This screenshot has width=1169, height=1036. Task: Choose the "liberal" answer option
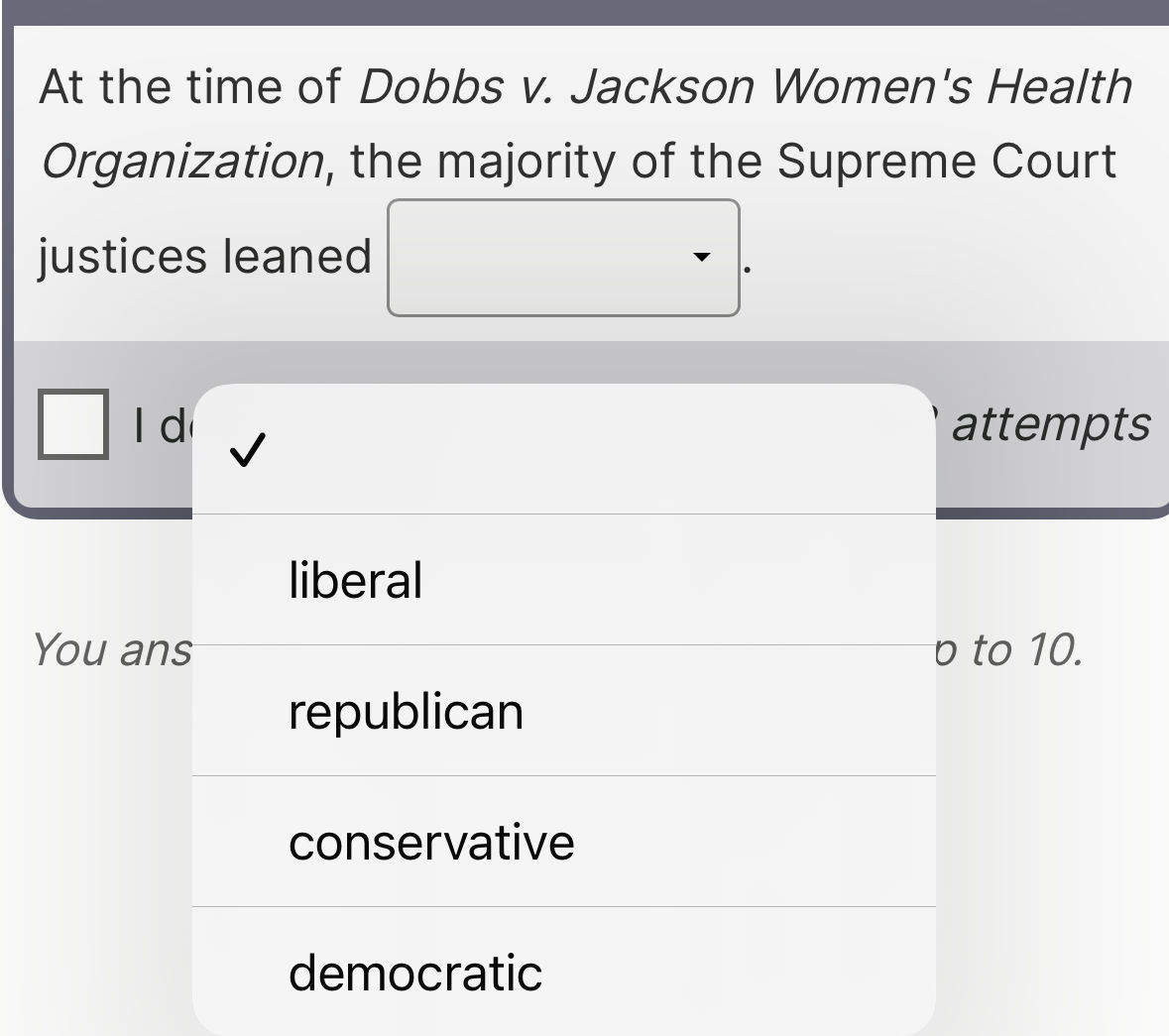click(356, 579)
